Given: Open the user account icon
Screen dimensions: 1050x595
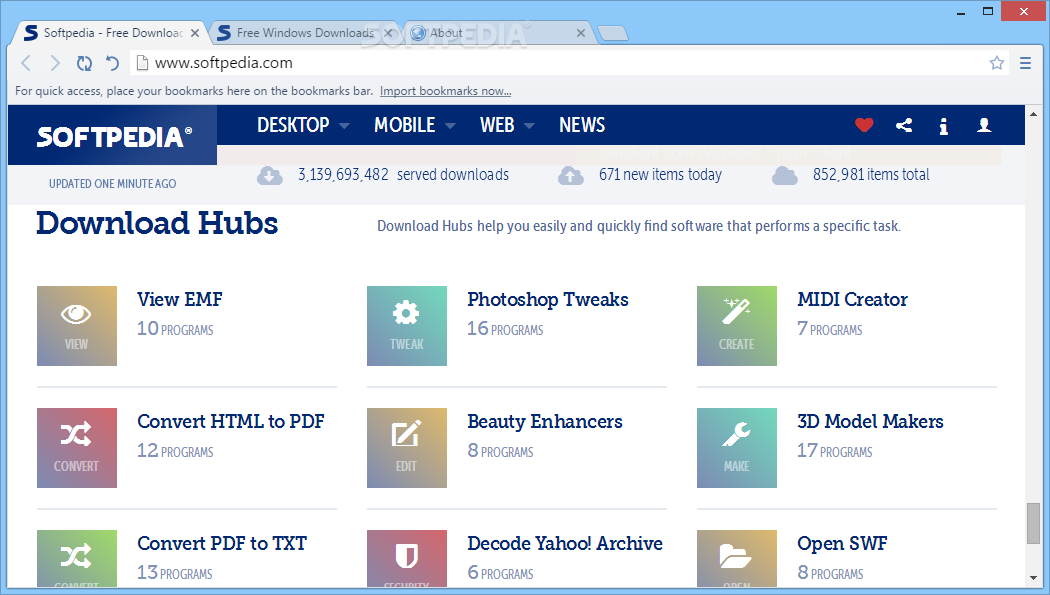Looking at the screenshot, I should (x=984, y=124).
